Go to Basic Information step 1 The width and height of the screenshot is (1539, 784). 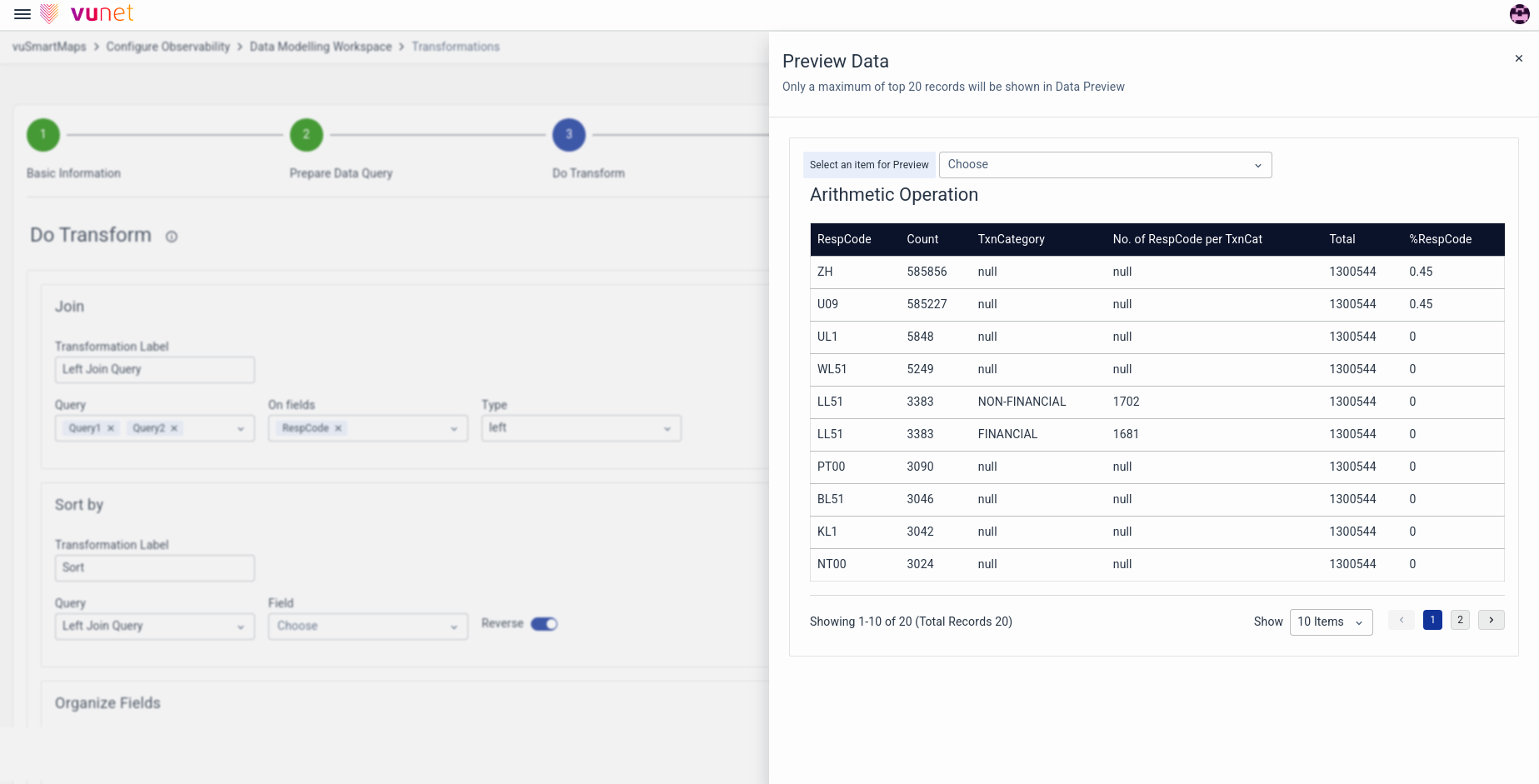43,135
